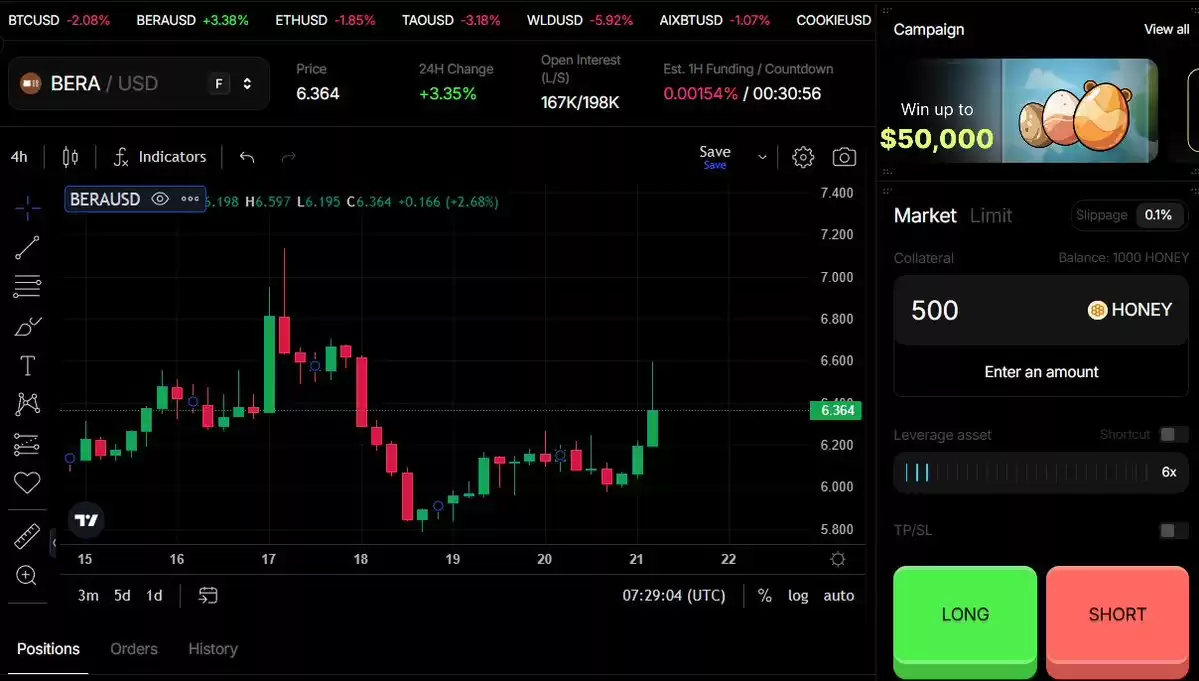1199x681 pixels.
Task: Select the Limit order tab
Action: [x=991, y=216]
